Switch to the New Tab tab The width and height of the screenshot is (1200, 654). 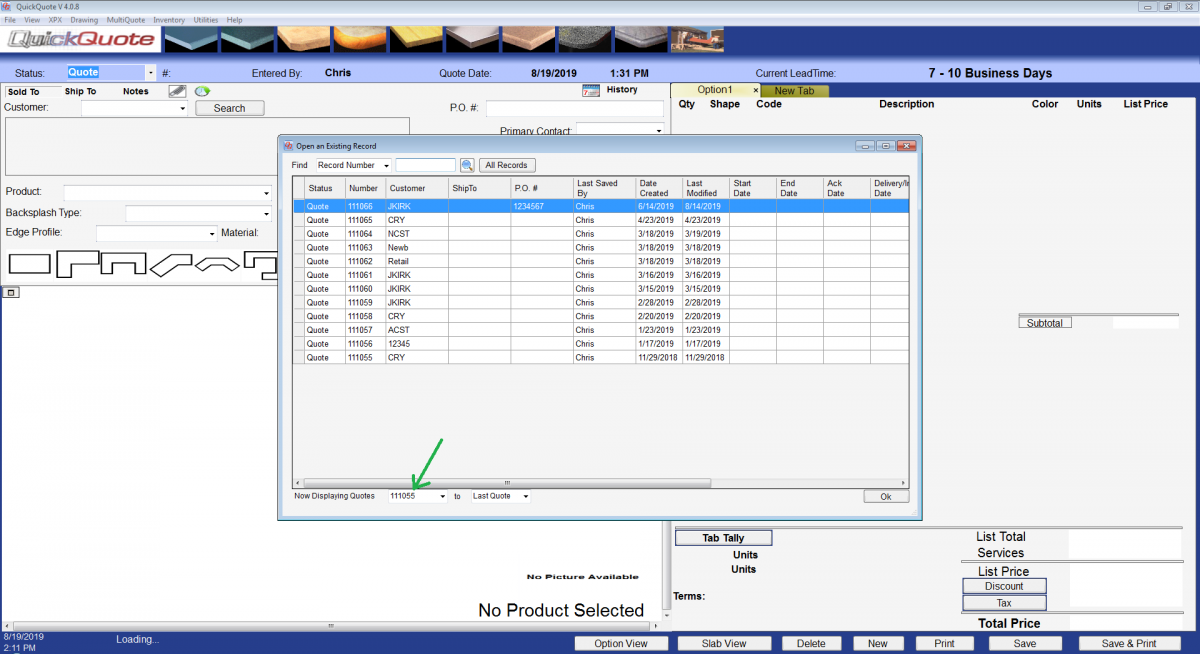pos(795,91)
